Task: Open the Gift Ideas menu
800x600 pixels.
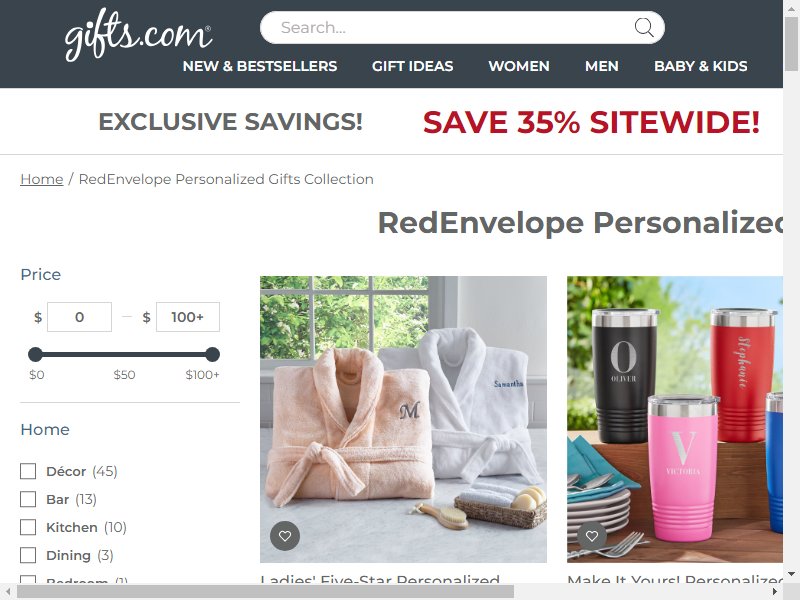Action: pyautogui.click(x=412, y=66)
